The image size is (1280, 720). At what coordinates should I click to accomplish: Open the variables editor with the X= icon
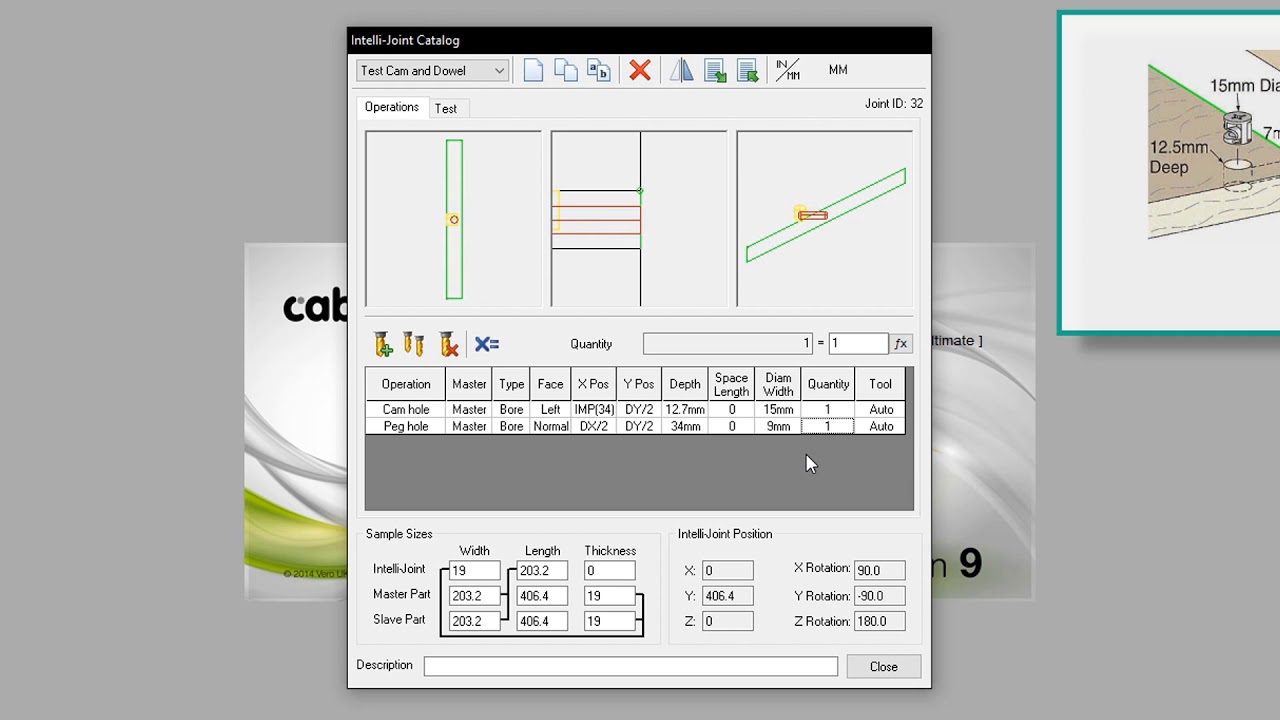coord(487,344)
